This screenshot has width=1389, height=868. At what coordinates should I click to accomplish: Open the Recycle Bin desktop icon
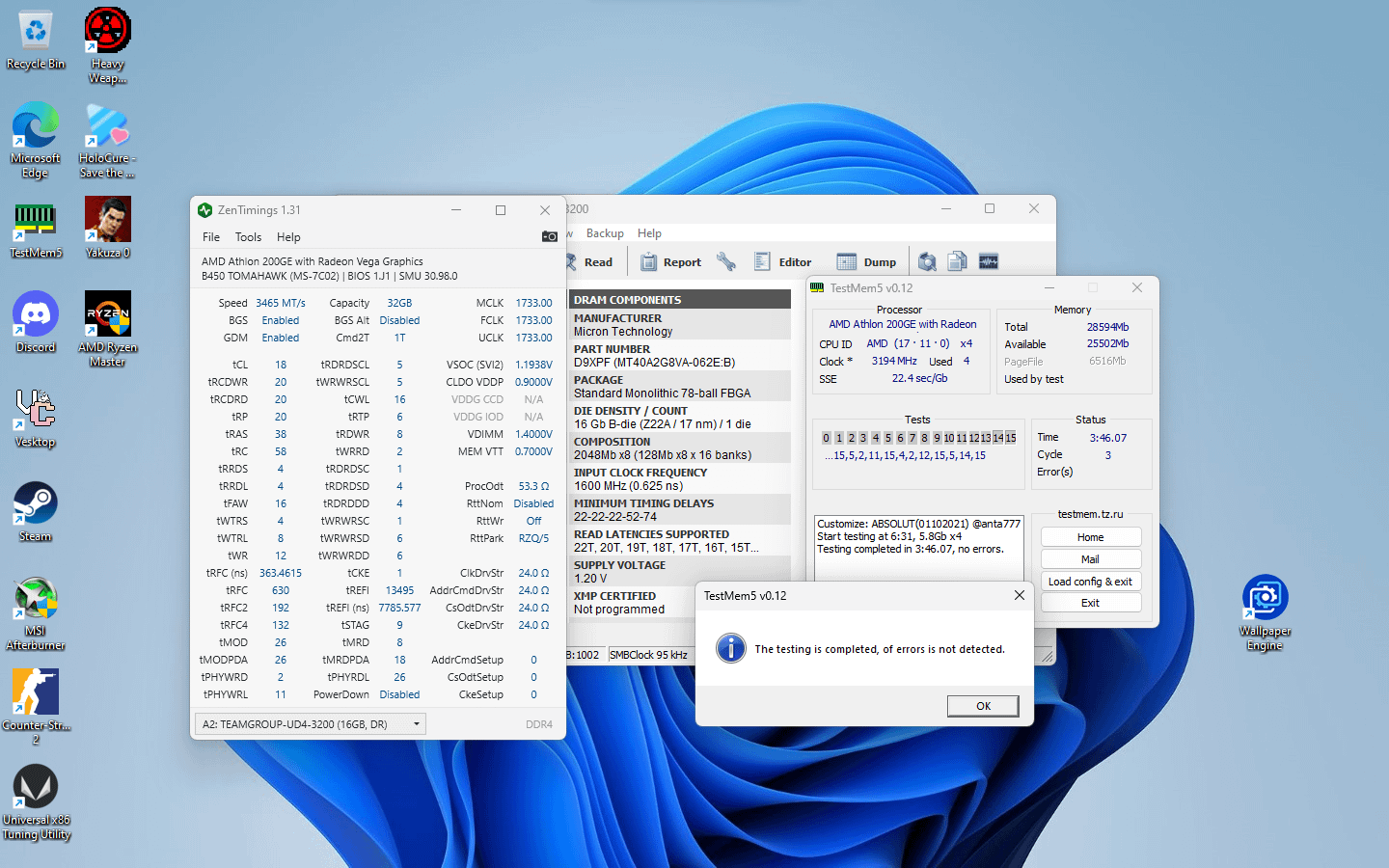coord(36,41)
